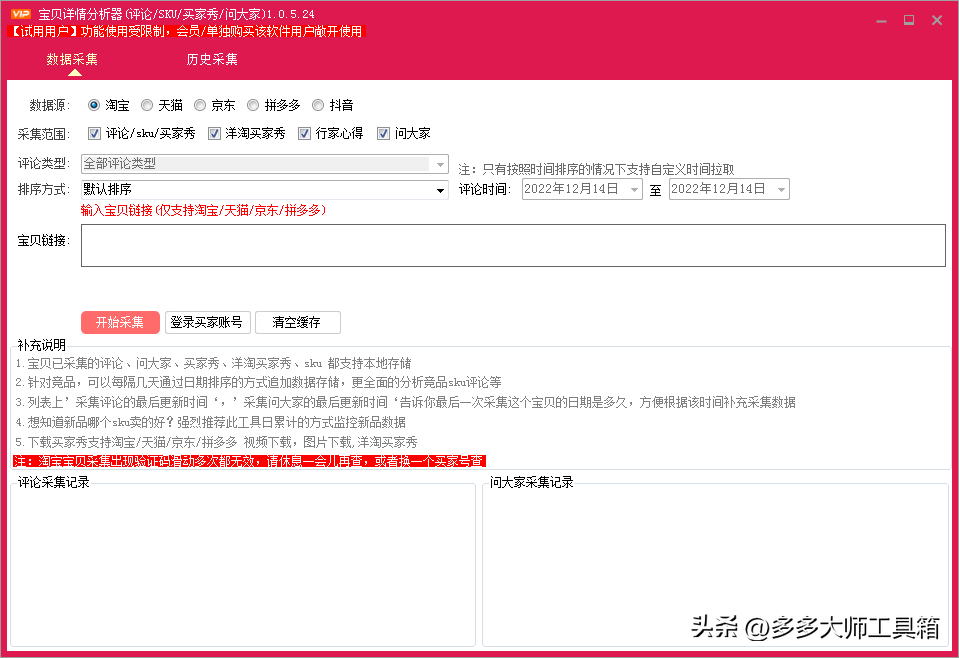Select the 京东 radio button
Screen dimensions: 959x658
tap(200, 104)
